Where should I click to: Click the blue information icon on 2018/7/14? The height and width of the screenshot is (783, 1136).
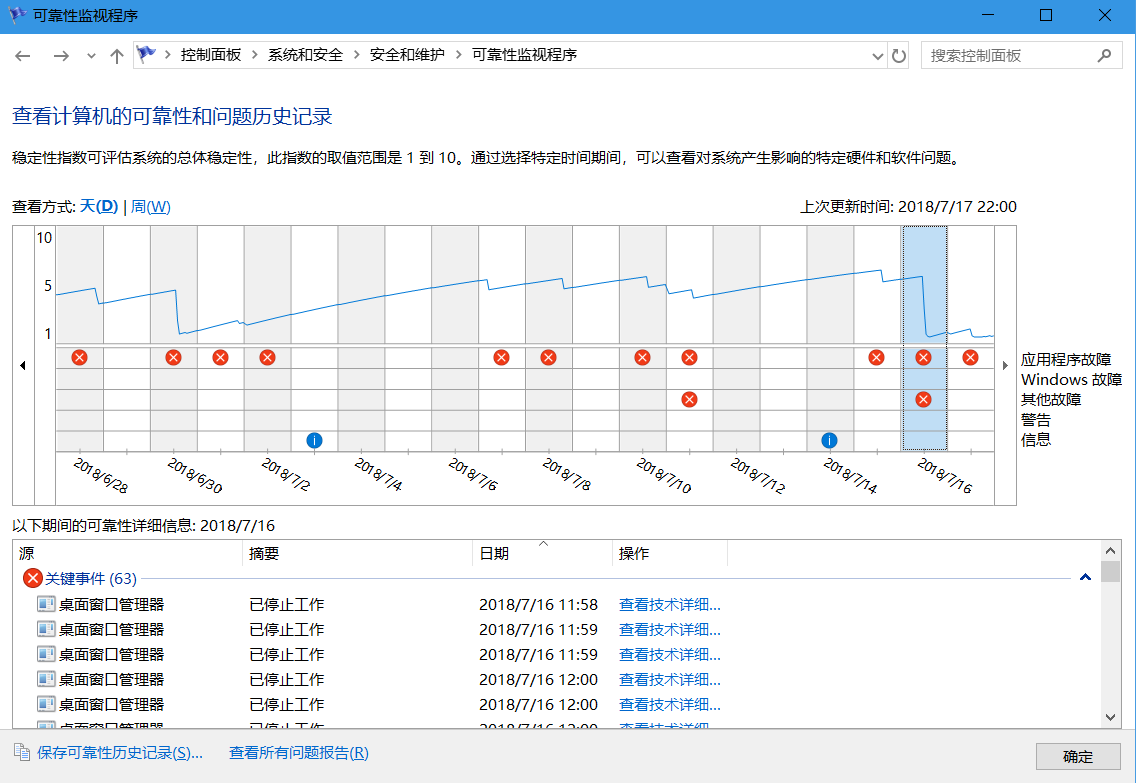[830, 440]
